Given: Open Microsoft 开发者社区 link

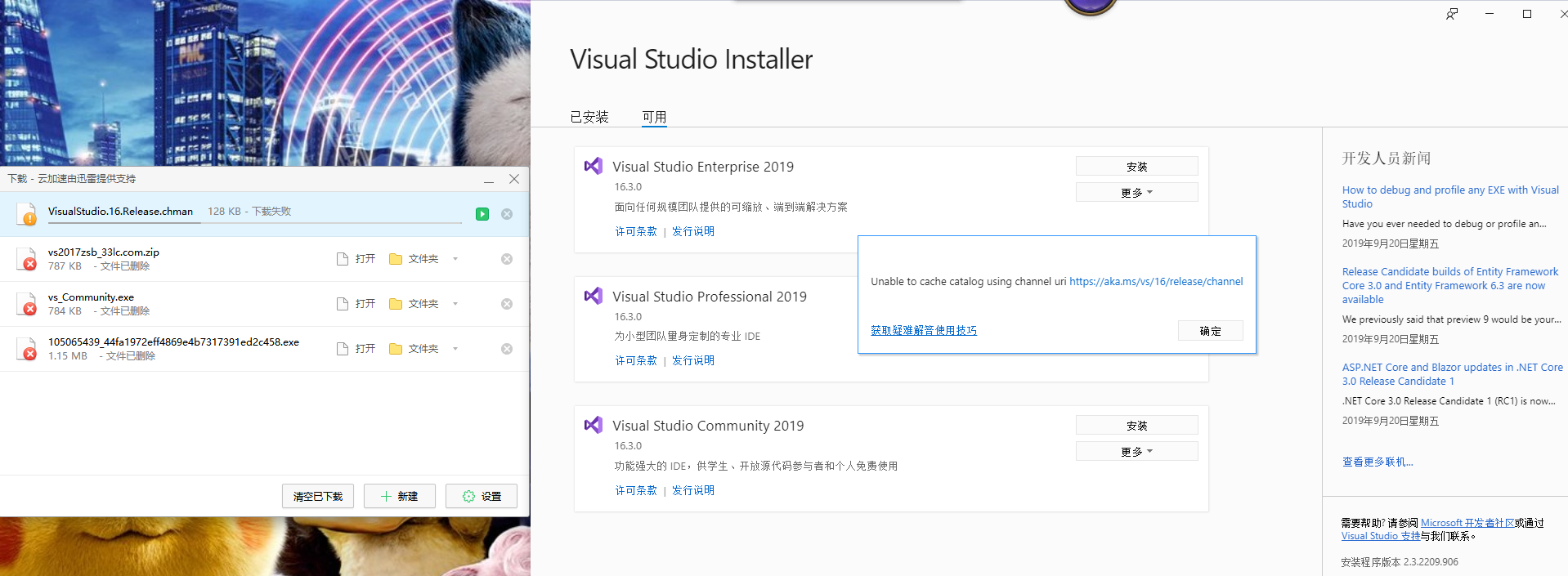Looking at the screenshot, I should 1467,523.
